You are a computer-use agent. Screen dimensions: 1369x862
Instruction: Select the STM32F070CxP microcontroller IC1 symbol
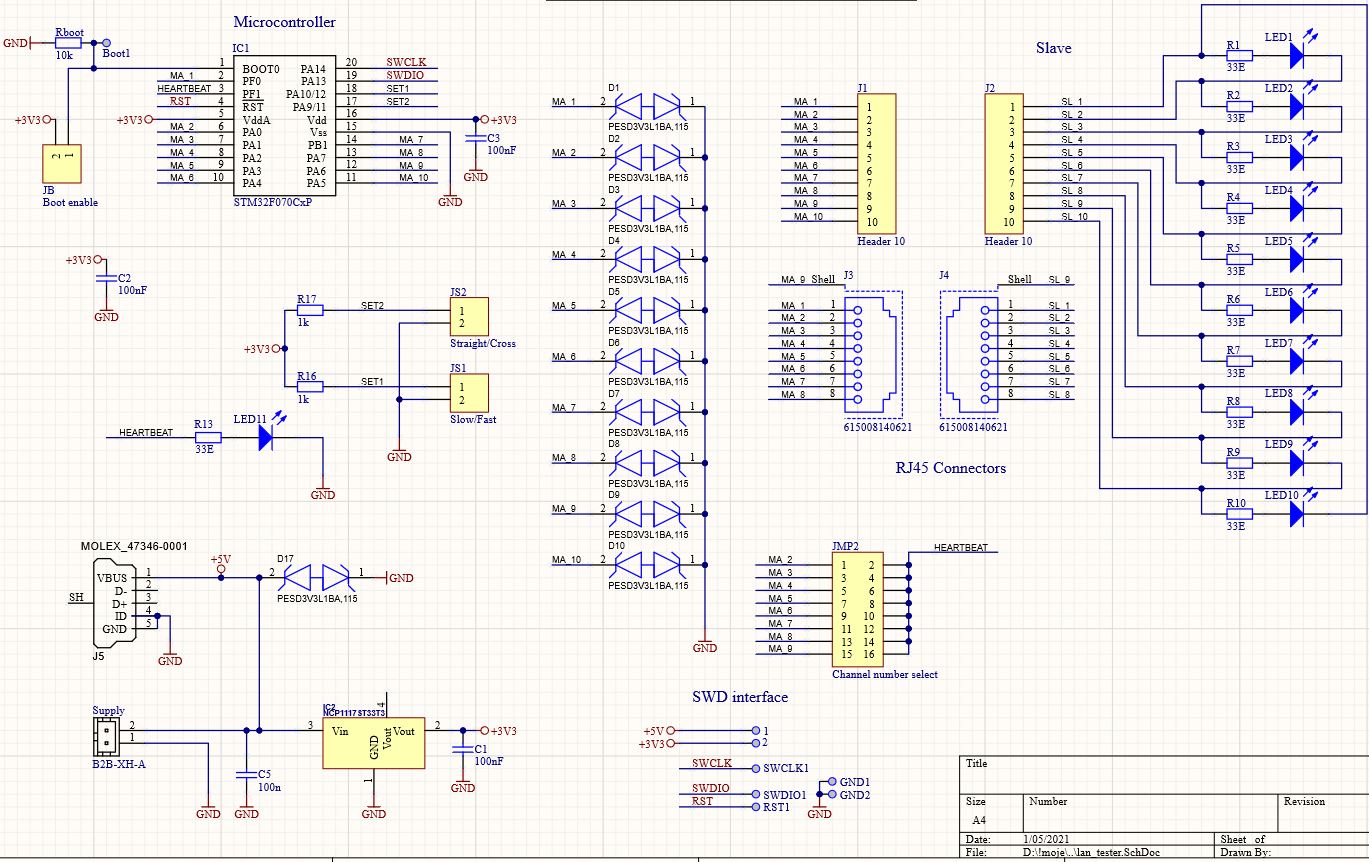tap(284, 126)
